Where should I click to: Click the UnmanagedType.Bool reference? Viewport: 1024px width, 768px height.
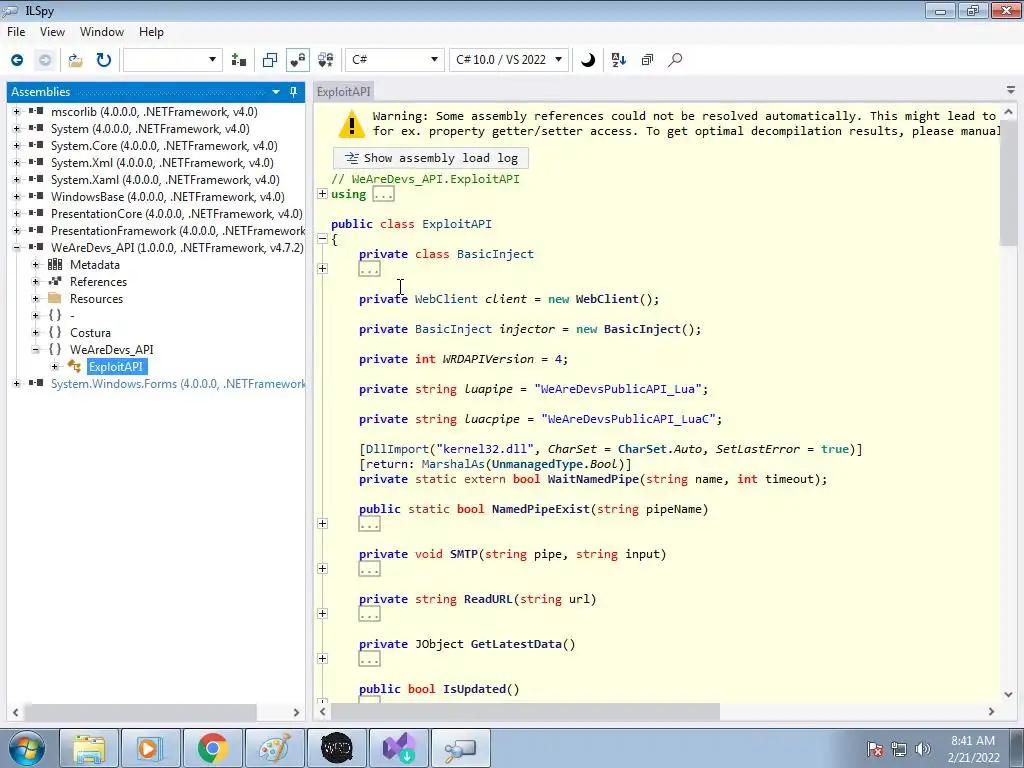coord(555,464)
